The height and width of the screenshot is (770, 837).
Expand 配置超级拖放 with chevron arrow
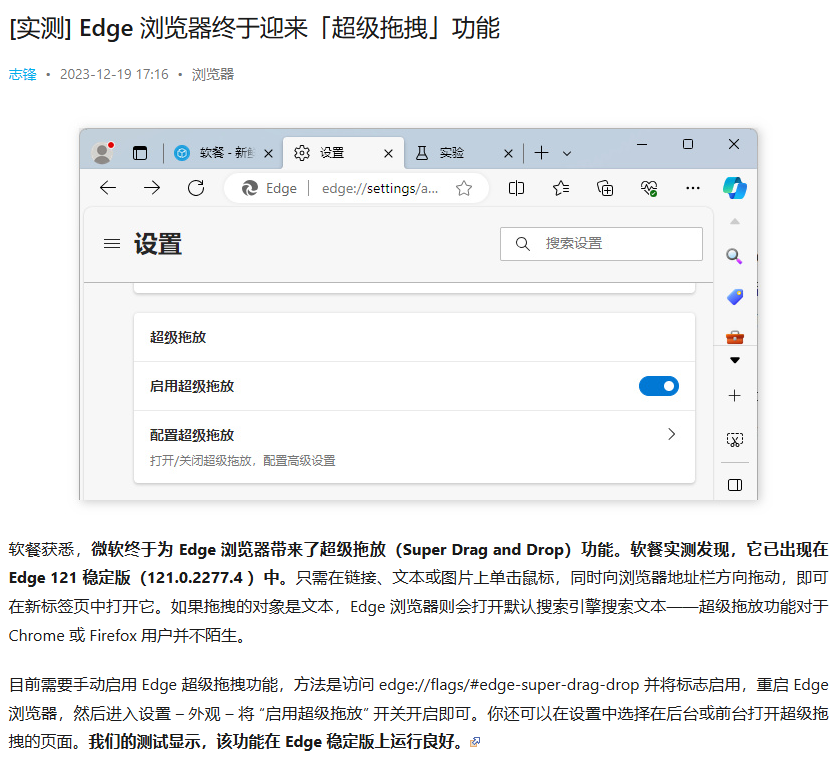[672, 435]
